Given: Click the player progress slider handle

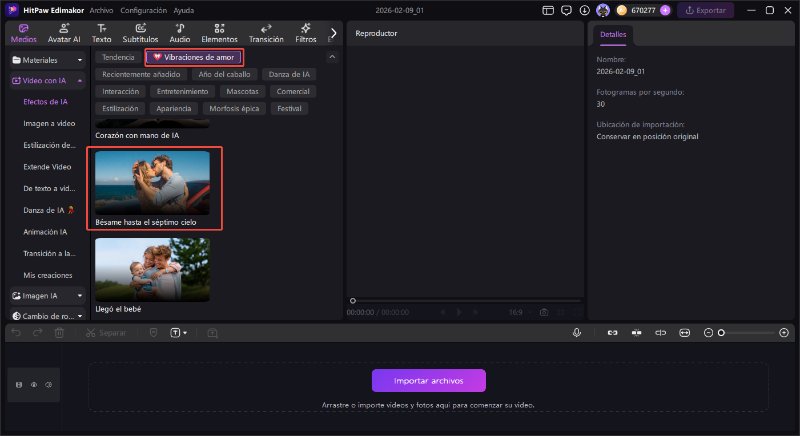Looking at the screenshot, I should pos(353,301).
